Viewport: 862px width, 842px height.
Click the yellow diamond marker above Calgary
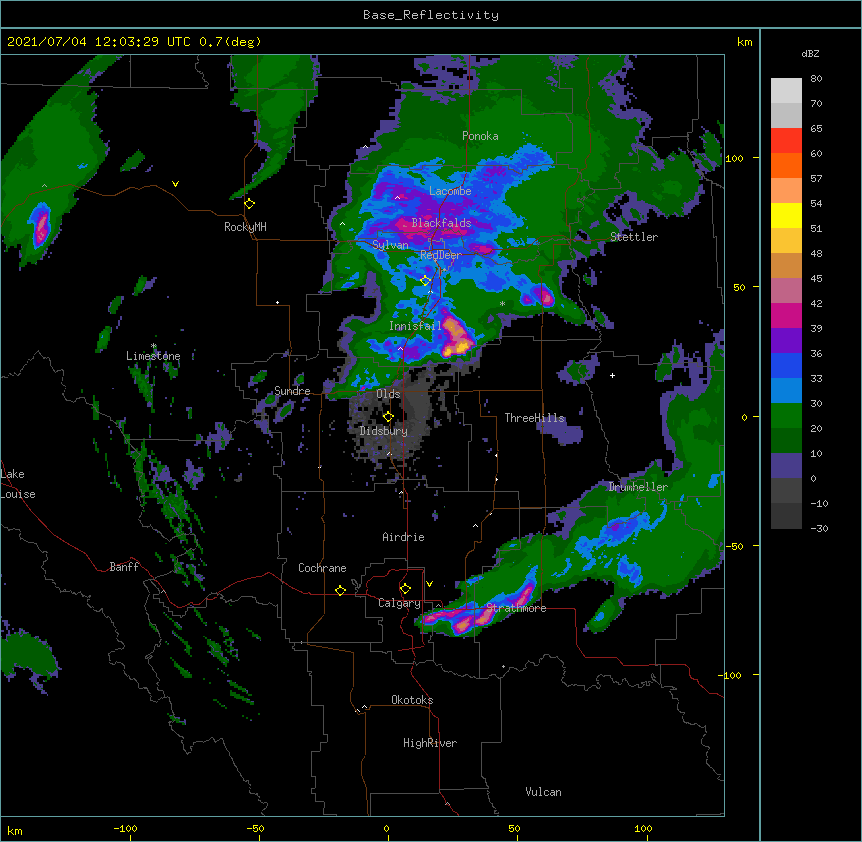click(x=405, y=589)
